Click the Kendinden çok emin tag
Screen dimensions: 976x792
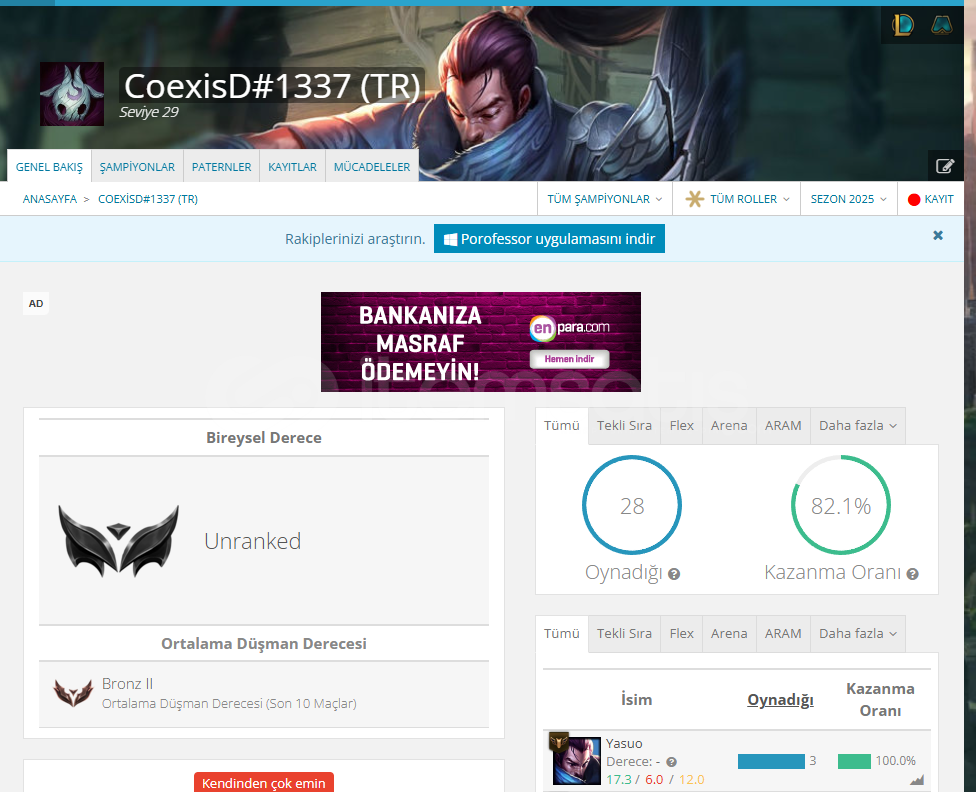(x=263, y=783)
